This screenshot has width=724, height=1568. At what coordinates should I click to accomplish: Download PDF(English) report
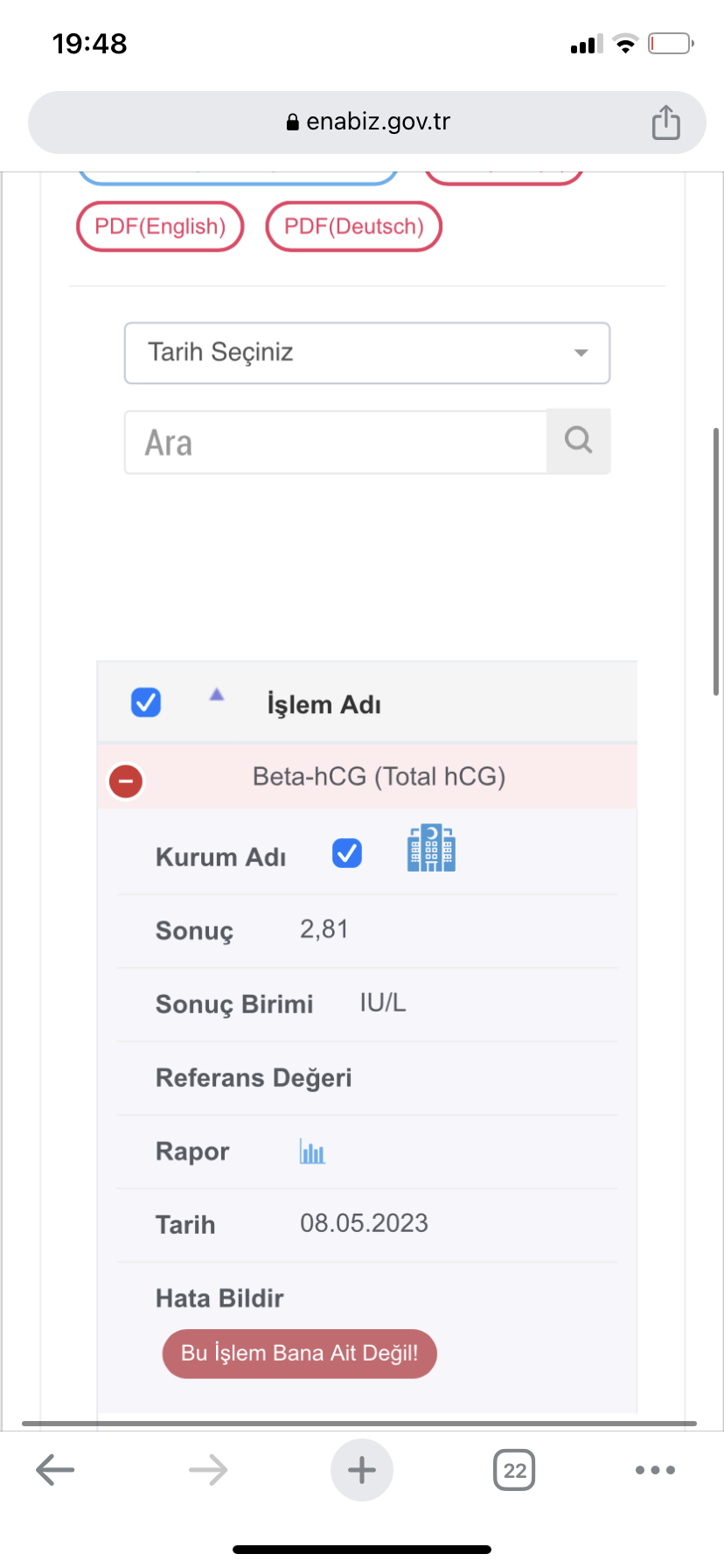tap(160, 227)
